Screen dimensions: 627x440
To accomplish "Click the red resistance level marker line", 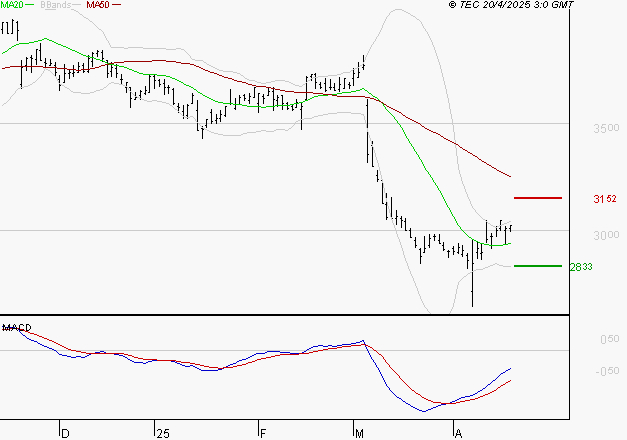I will [538, 198].
